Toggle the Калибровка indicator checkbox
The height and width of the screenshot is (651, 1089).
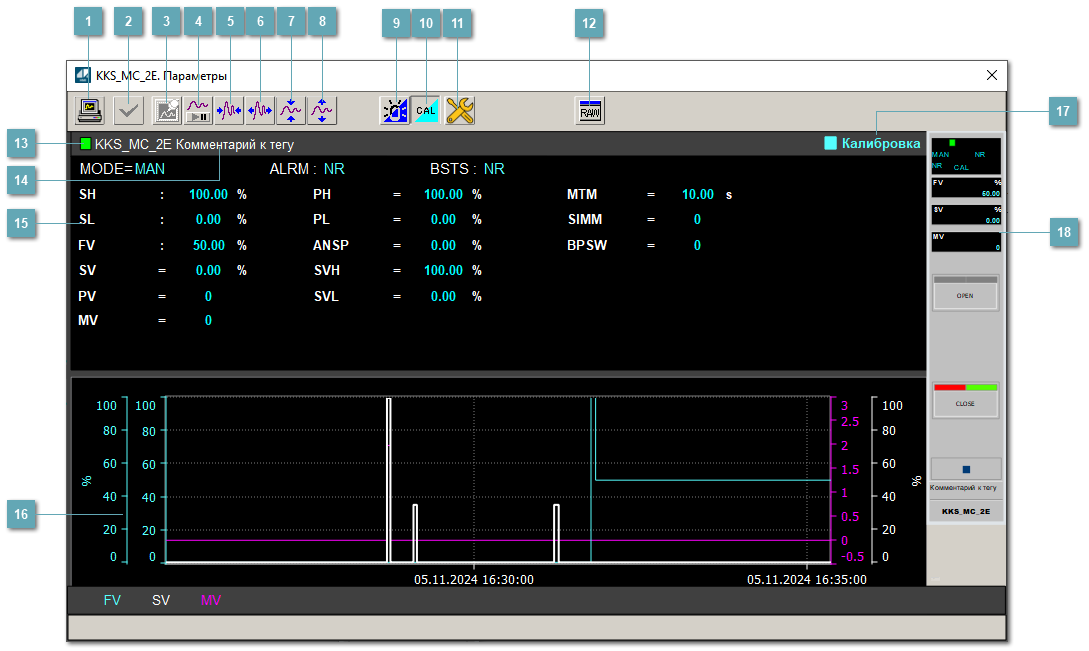(830, 143)
